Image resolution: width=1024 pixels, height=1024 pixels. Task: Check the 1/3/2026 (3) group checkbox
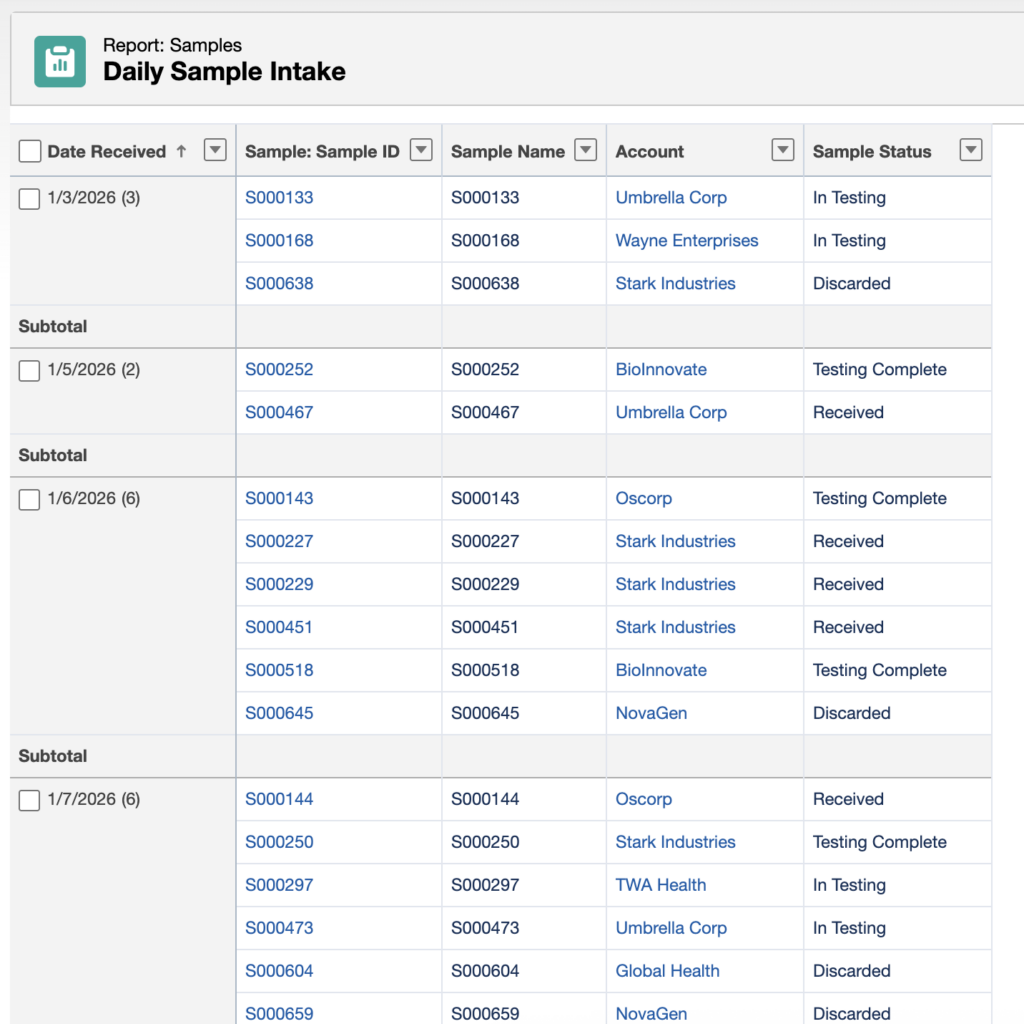[x=29, y=199]
